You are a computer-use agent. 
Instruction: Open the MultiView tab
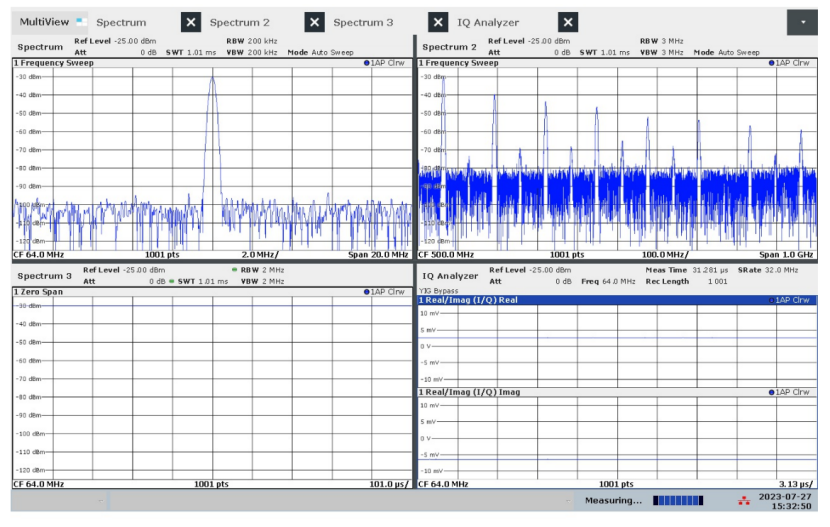50,22
